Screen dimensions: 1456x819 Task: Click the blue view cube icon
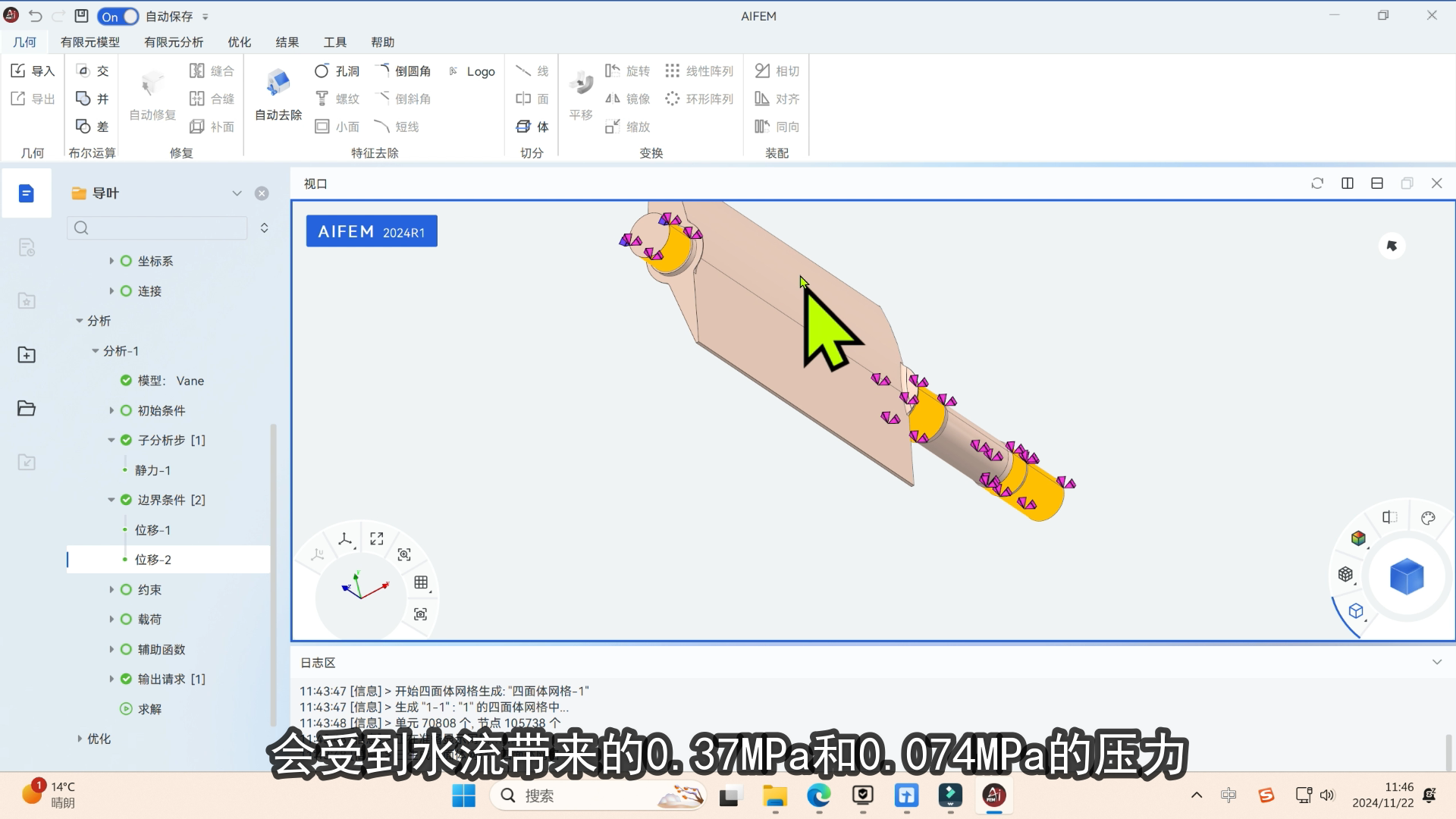1406,576
